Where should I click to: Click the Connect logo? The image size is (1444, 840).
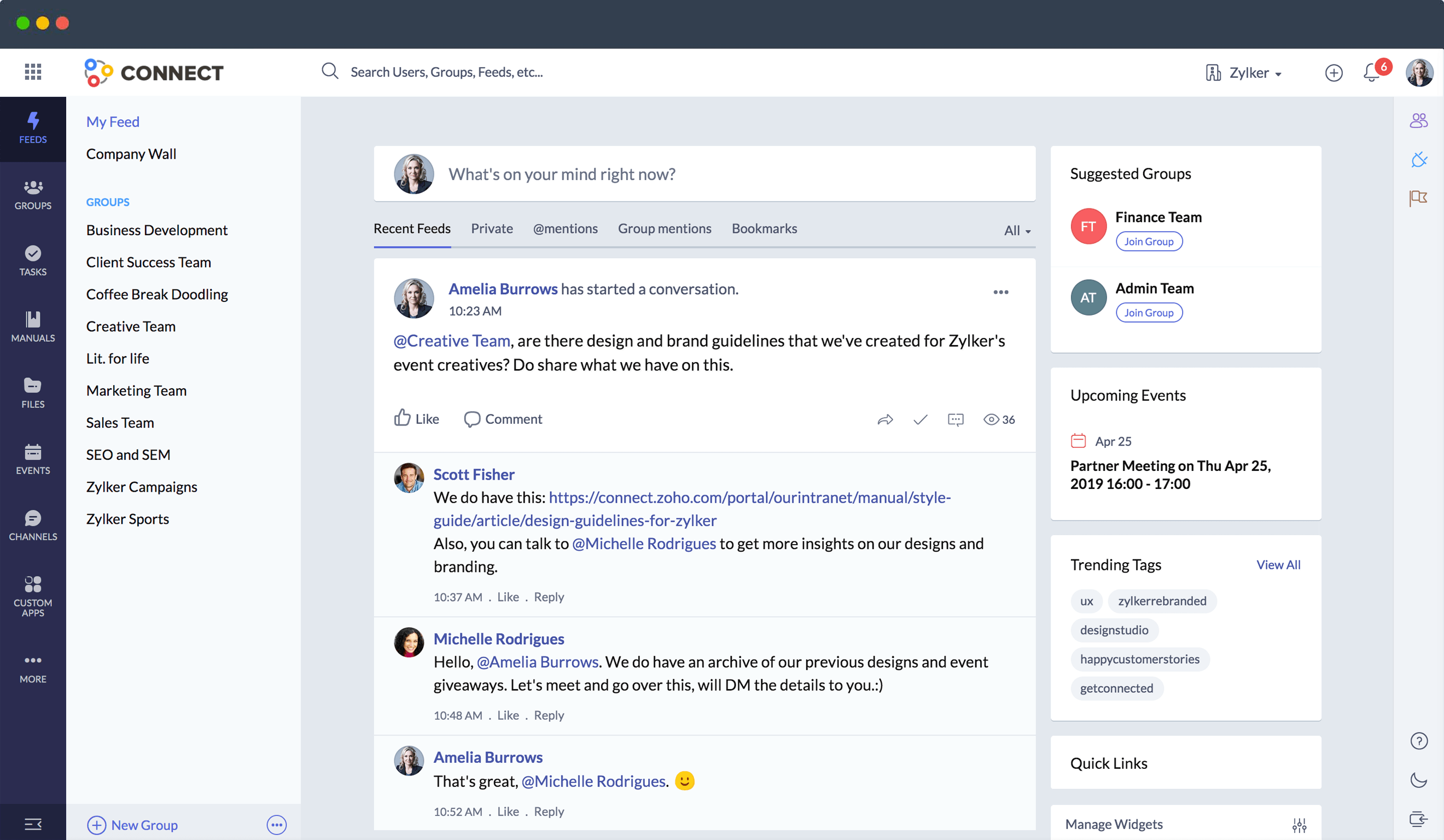click(154, 73)
